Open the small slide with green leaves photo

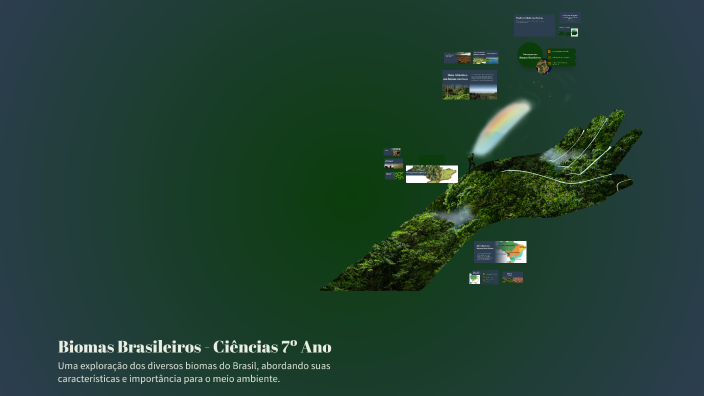pyautogui.click(x=394, y=176)
